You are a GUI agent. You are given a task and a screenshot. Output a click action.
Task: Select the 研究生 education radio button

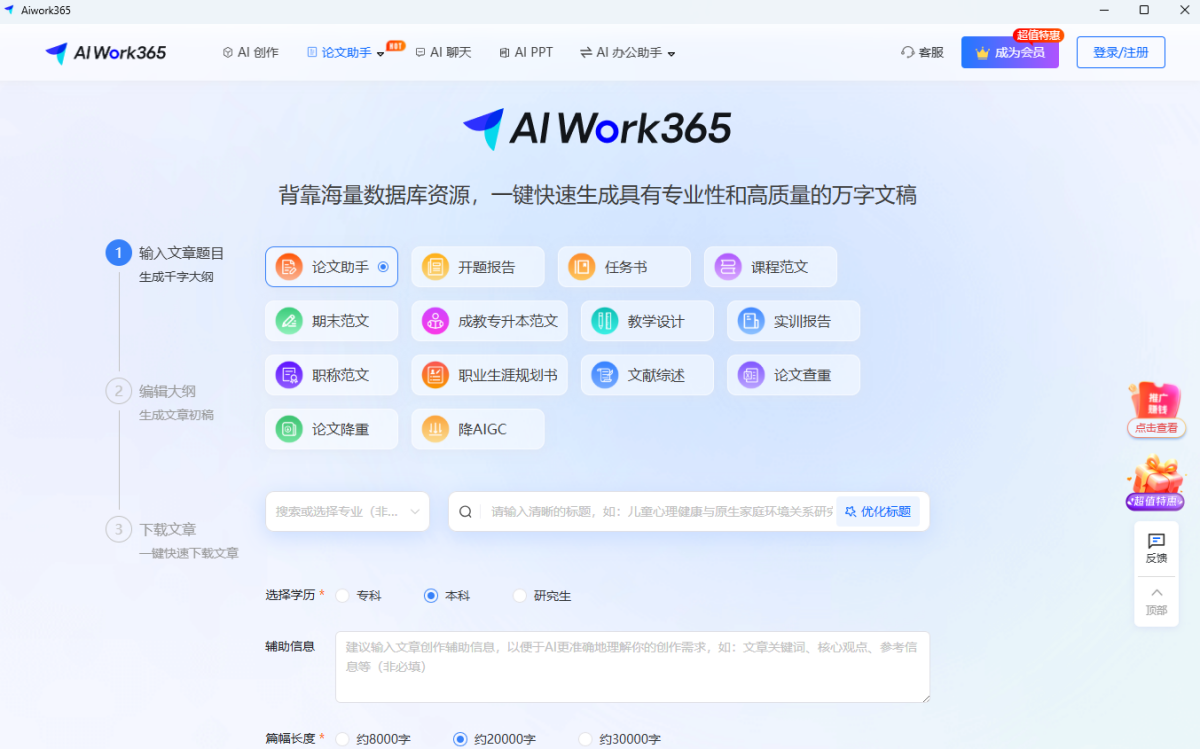click(519, 595)
